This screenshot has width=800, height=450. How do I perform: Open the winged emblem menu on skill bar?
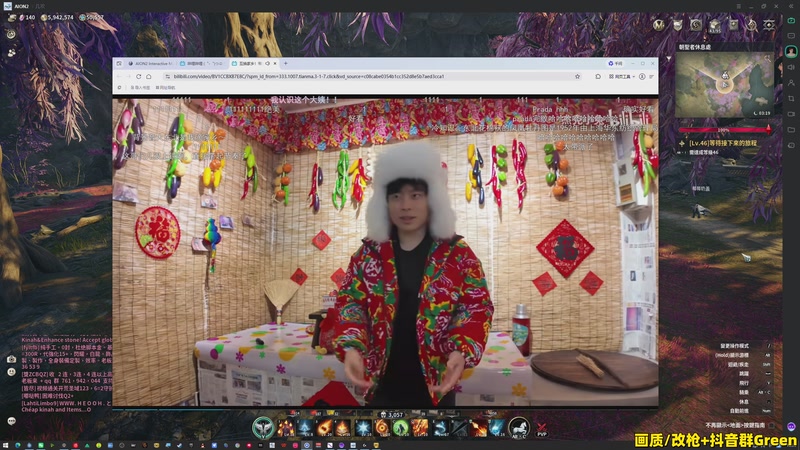coord(263,428)
